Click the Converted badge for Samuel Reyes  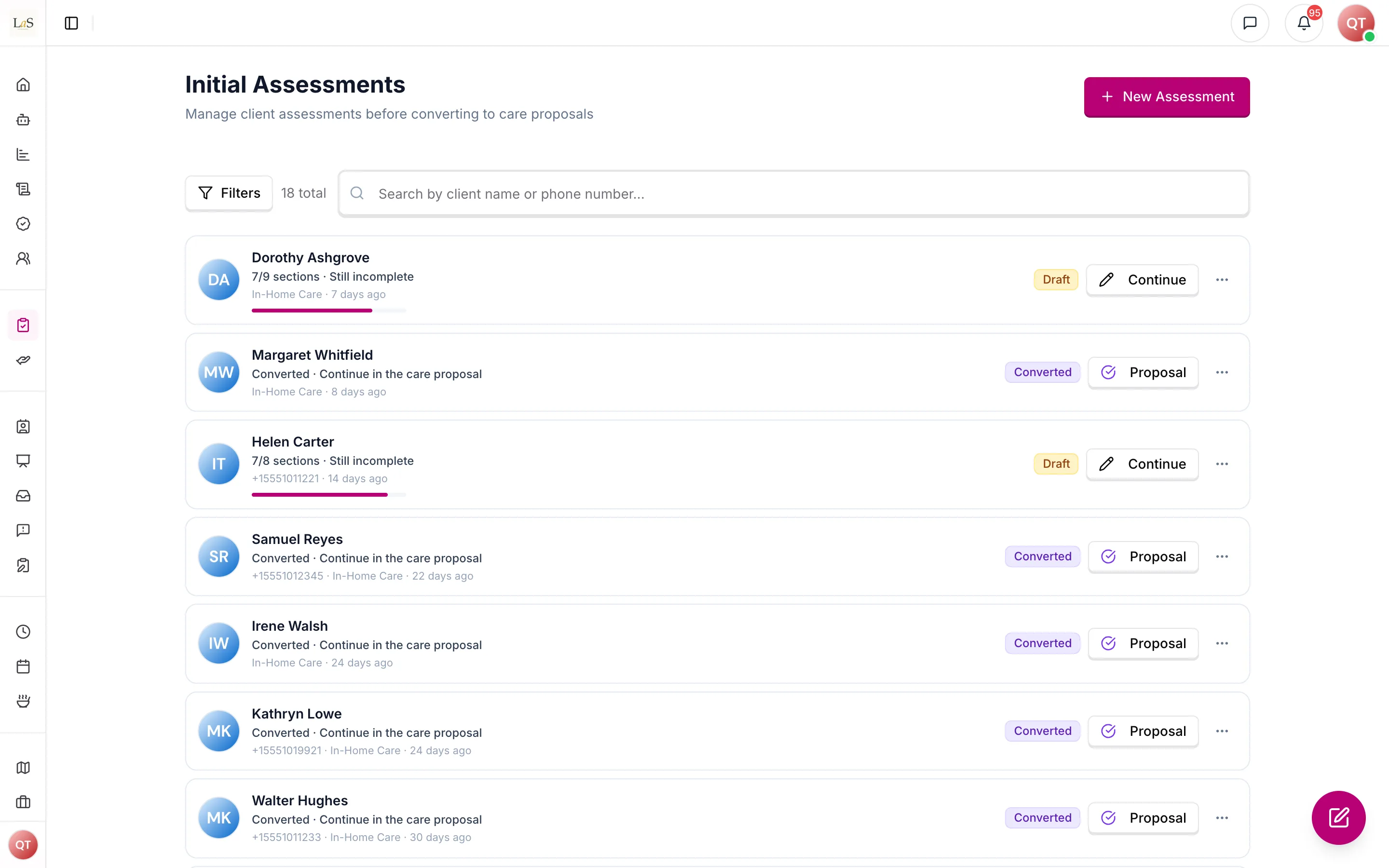tap(1042, 556)
